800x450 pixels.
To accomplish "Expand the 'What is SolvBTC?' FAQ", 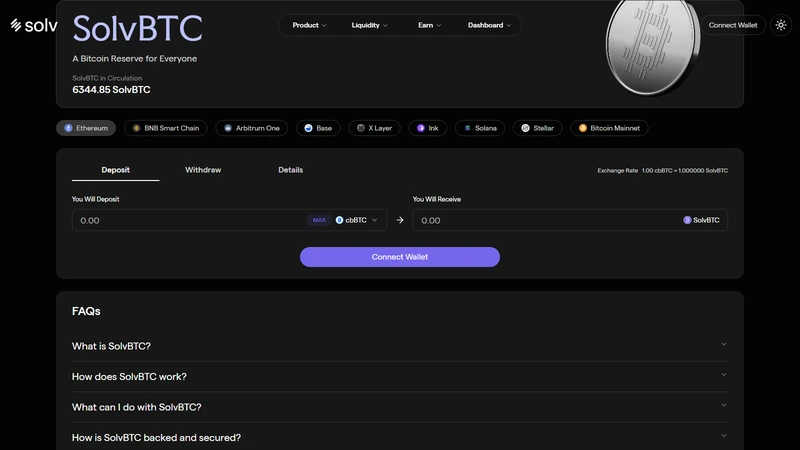I will pyautogui.click(x=400, y=346).
